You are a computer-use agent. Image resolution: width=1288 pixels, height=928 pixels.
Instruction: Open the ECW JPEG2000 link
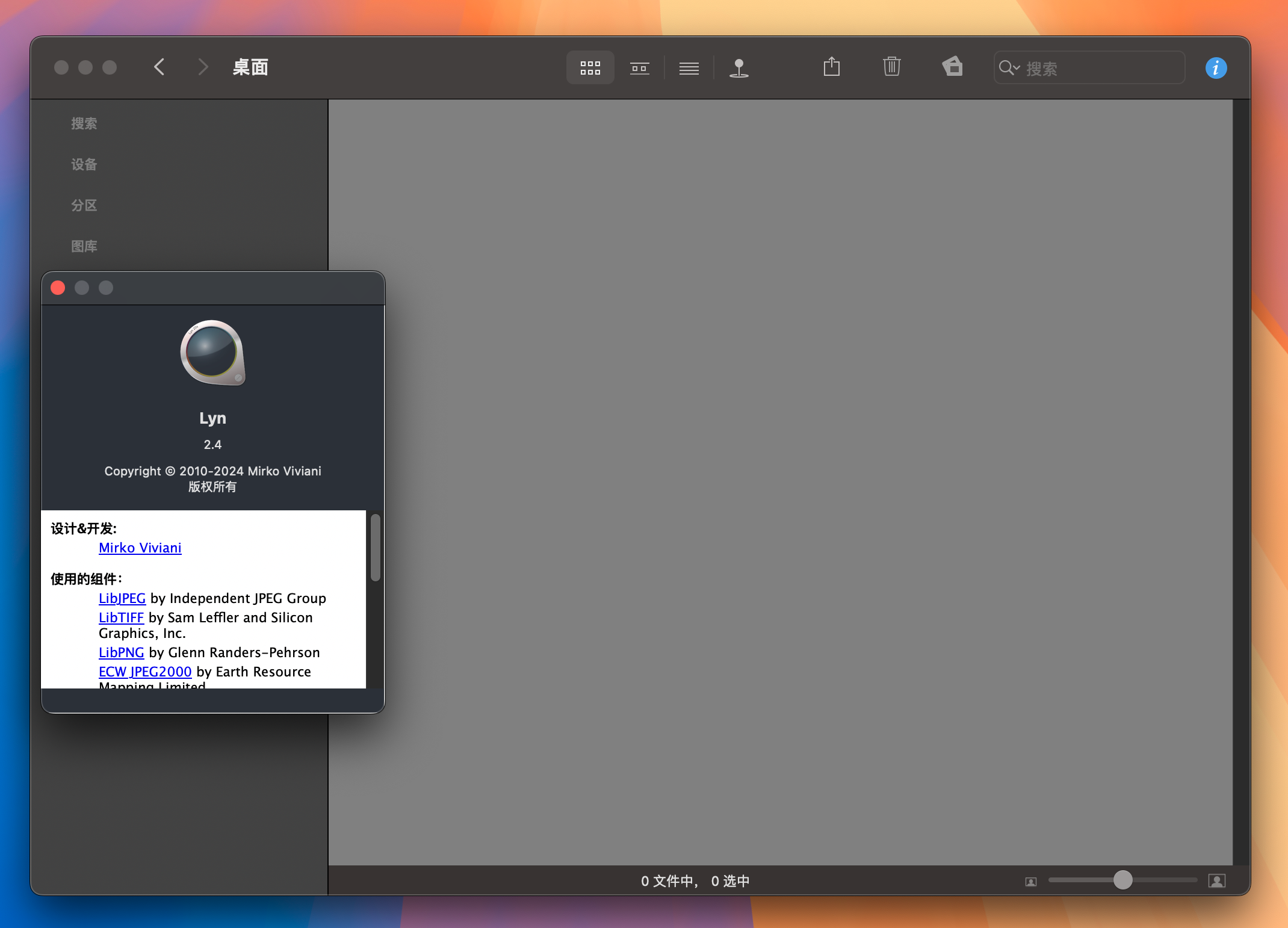pos(145,672)
